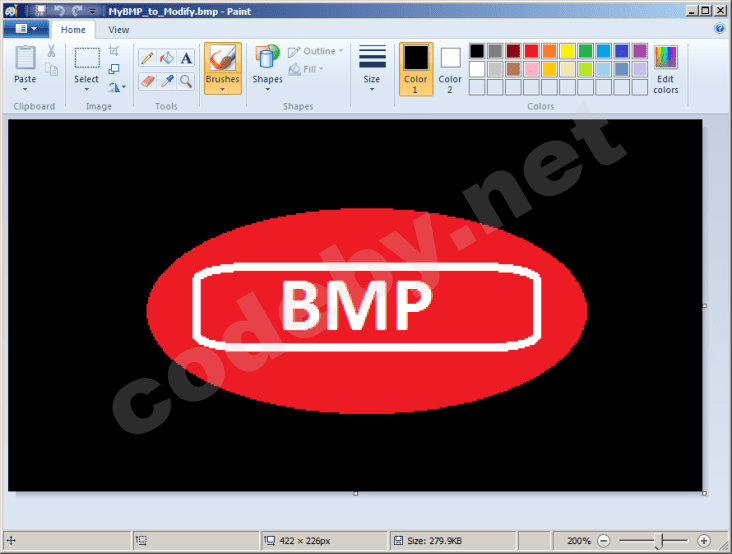Open the Outline dropdown

coord(316,51)
